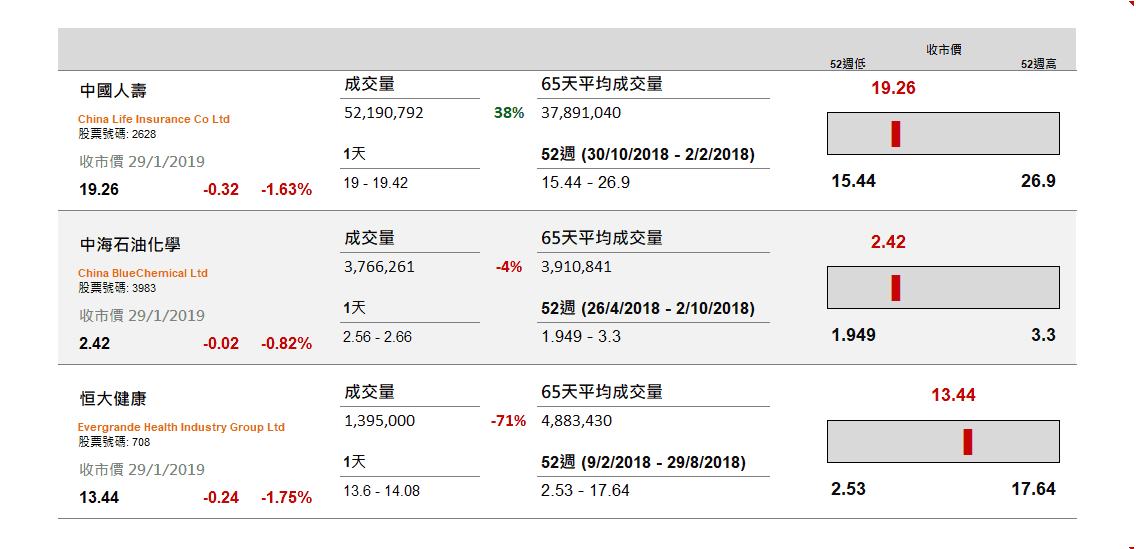The image size is (1136, 549).
Task: Click the 52-week low value 2.53
Action: click(848, 489)
